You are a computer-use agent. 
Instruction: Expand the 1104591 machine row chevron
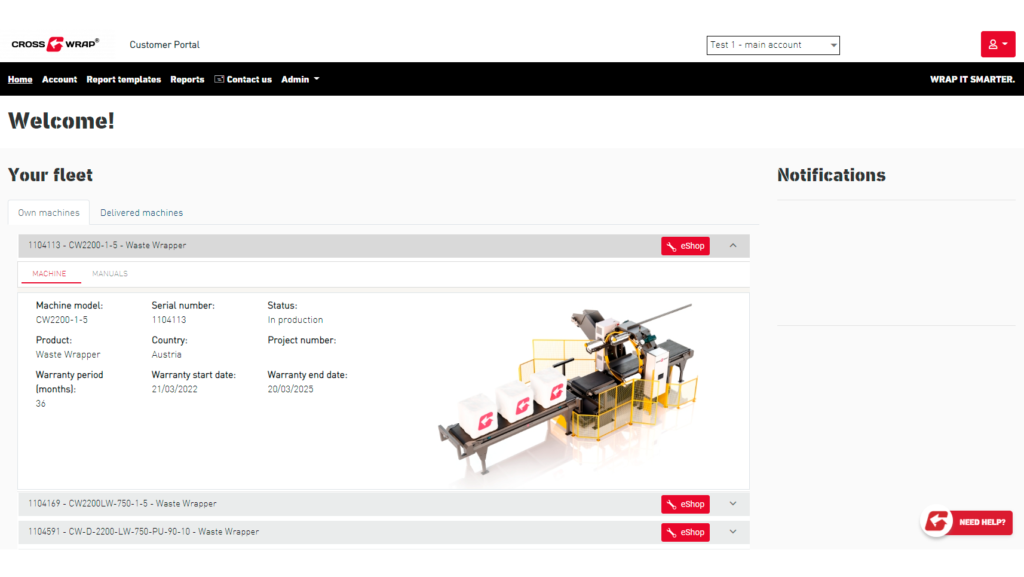point(733,532)
